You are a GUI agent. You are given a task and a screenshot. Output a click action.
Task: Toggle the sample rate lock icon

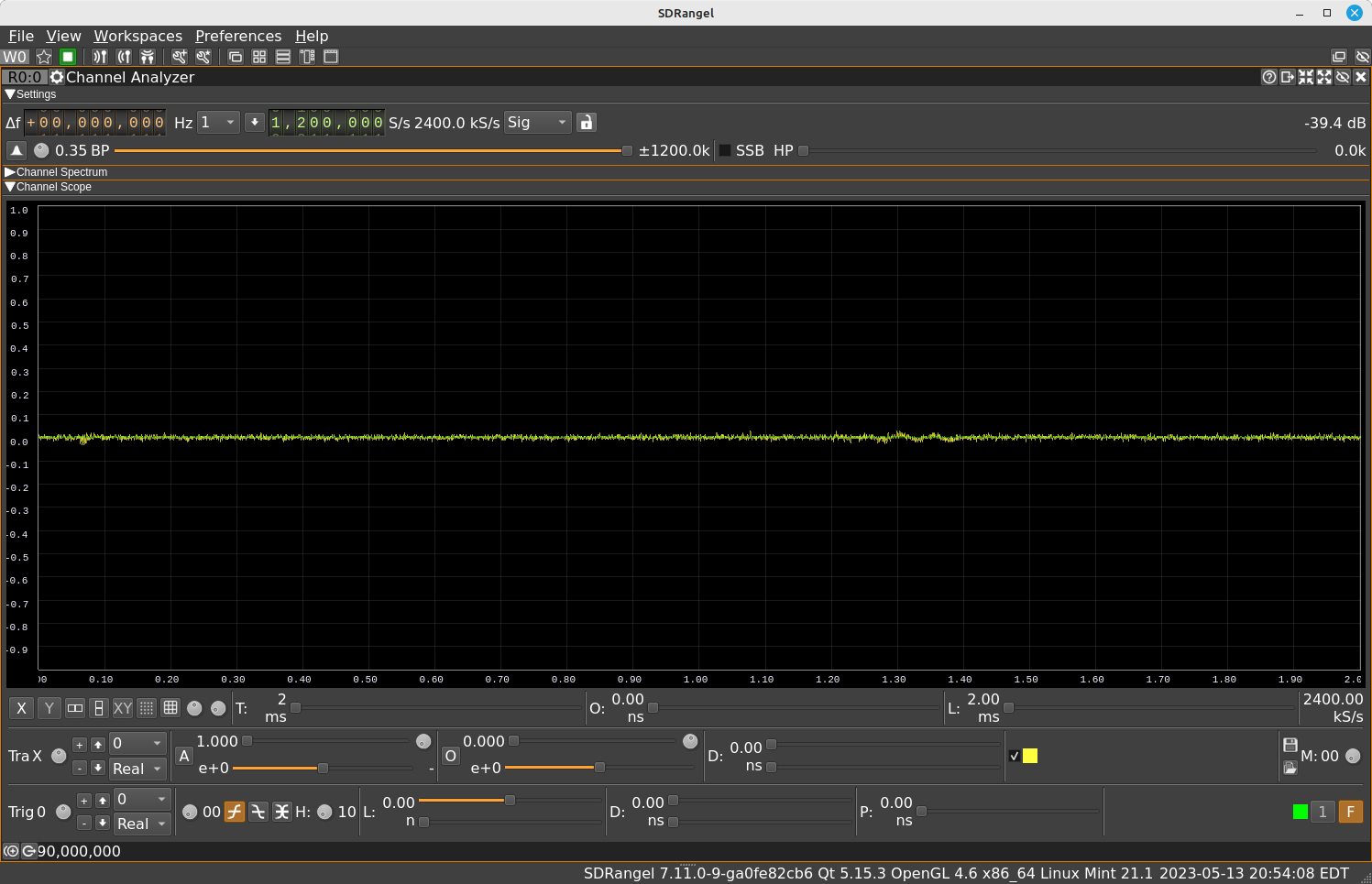tap(587, 123)
